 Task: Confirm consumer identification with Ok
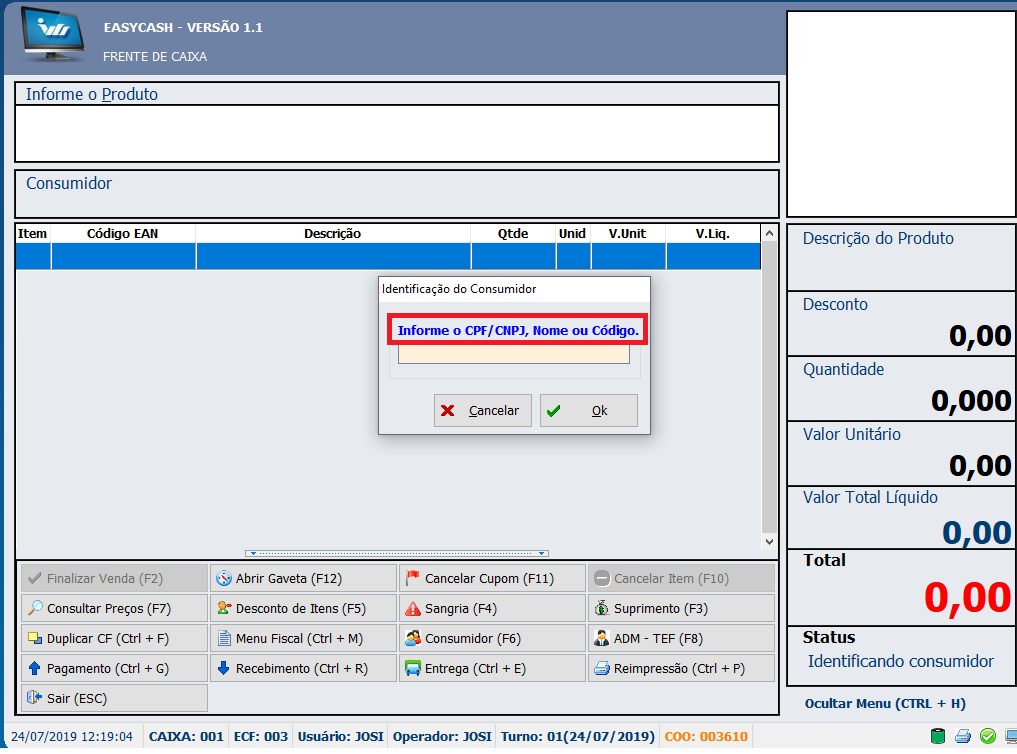pyautogui.click(x=588, y=410)
